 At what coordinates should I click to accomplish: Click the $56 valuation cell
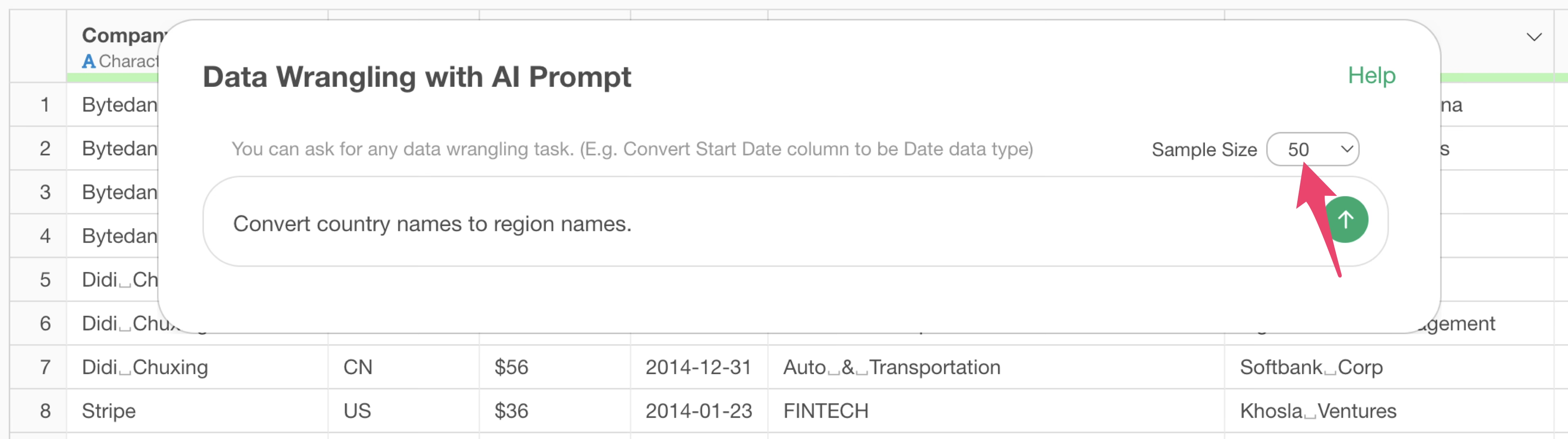pyautogui.click(x=511, y=368)
